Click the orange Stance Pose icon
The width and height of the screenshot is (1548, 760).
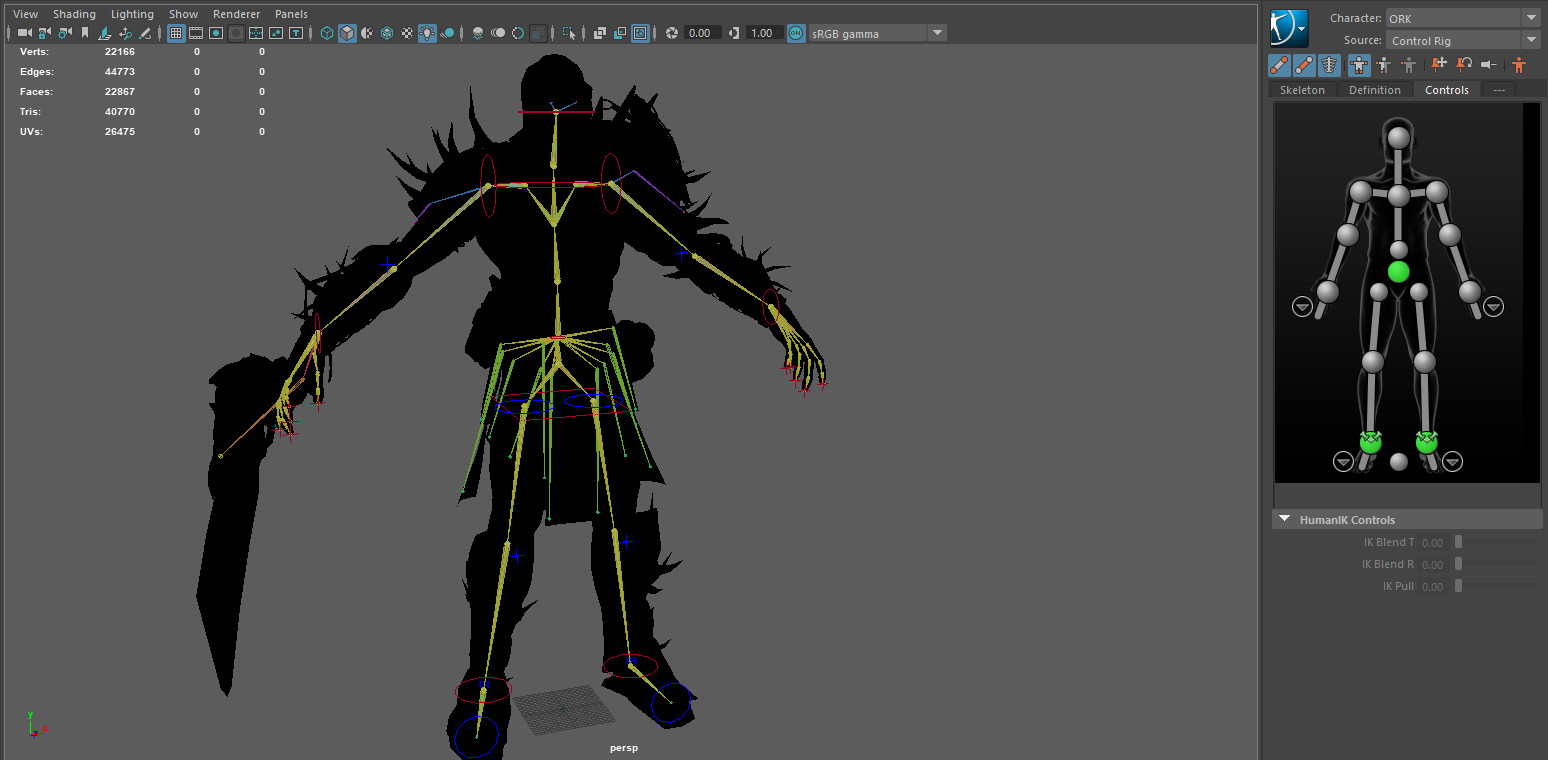(x=1519, y=65)
